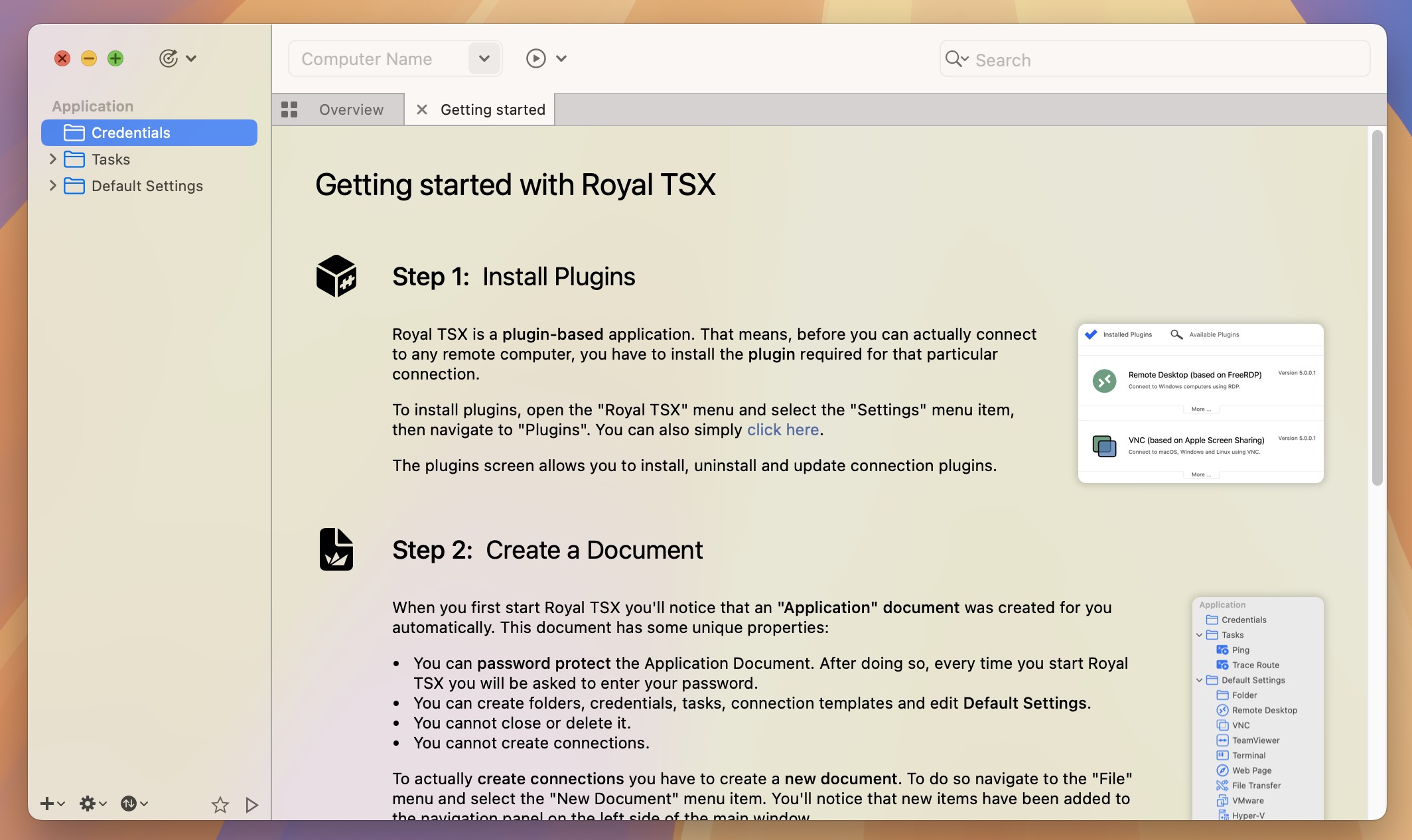Open the chevron next to the Connect button
Image resolution: width=1412 pixels, height=840 pixels.
pos(561,58)
